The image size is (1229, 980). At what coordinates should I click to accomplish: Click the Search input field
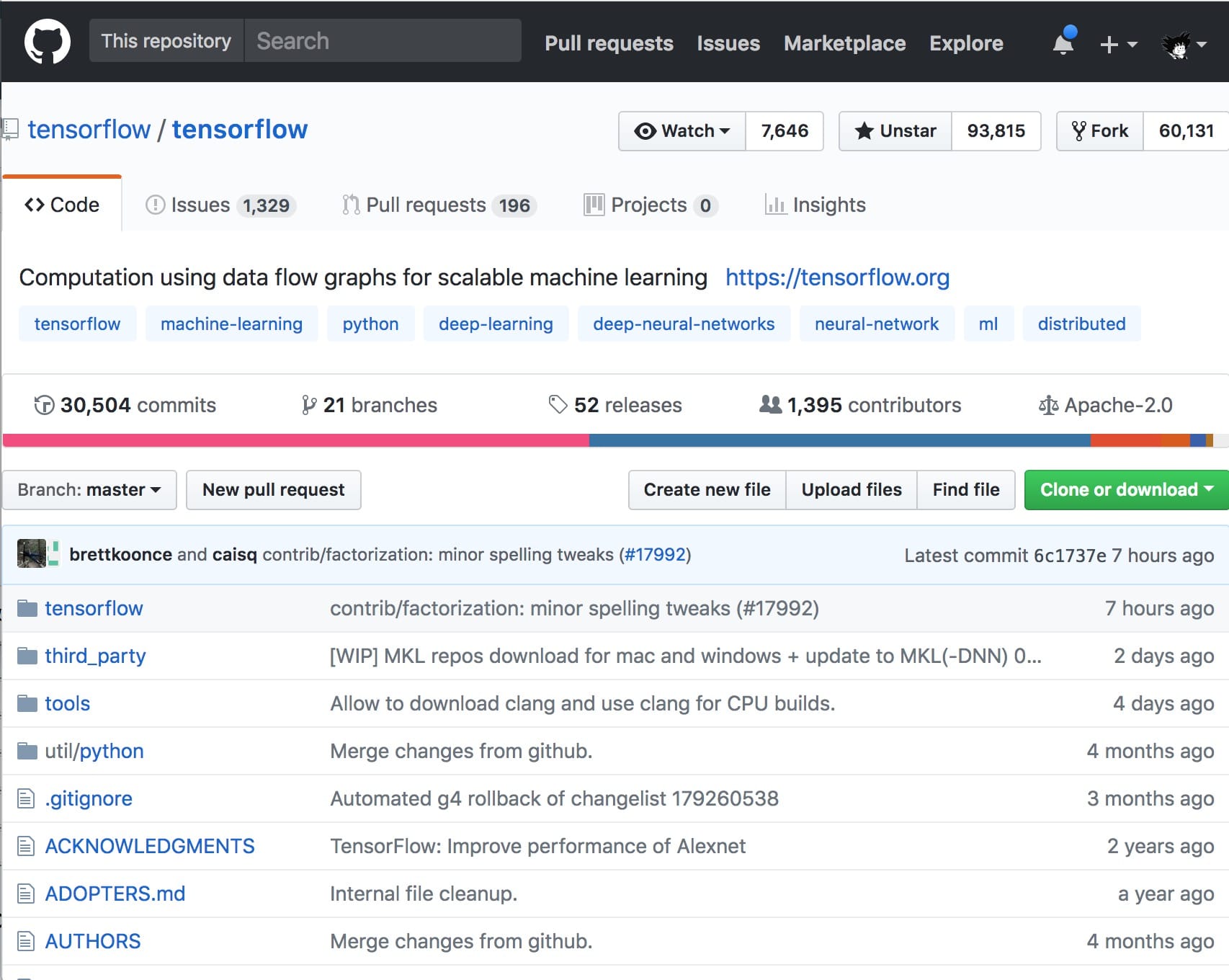point(383,41)
